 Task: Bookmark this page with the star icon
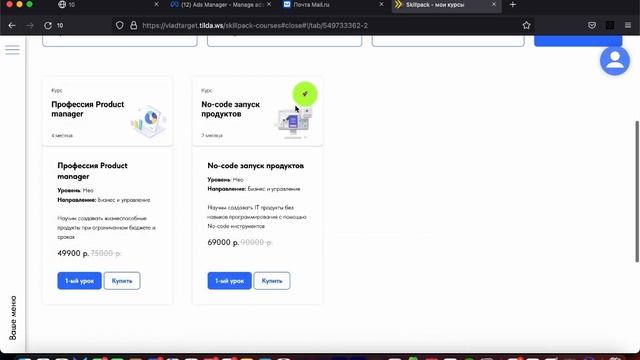(x=527, y=25)
